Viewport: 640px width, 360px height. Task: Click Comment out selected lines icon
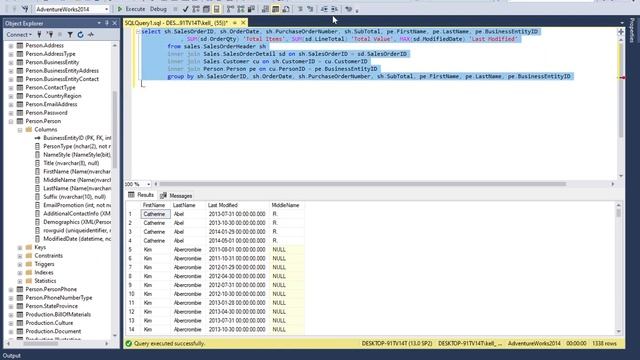click(x=300, y=9)
